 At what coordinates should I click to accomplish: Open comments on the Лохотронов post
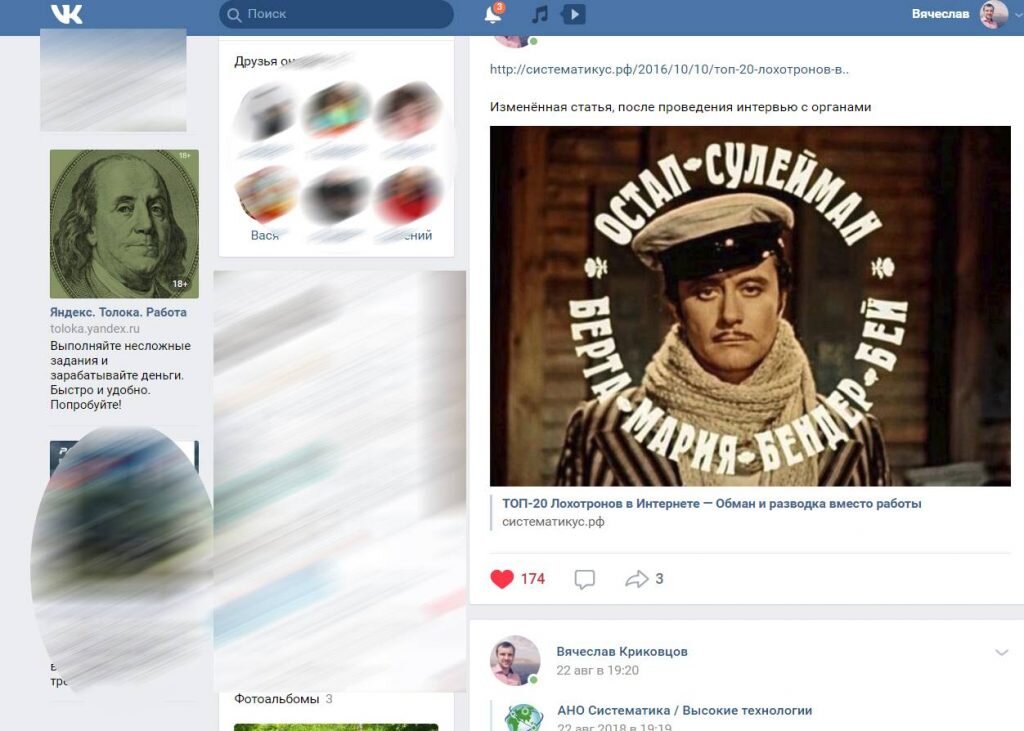click(x=584, y=579)
